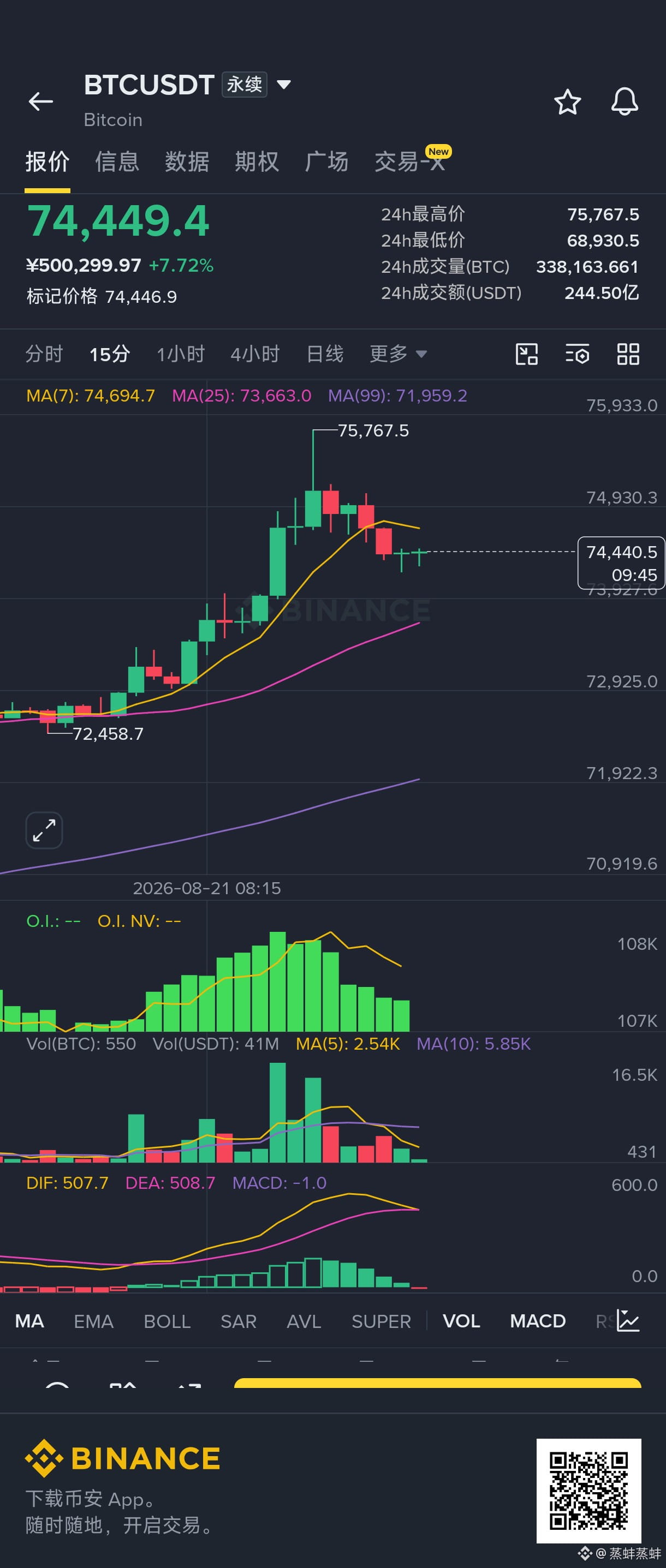Open the BTCUSDT contract selector dropdown arrow

tap(284, 84)
